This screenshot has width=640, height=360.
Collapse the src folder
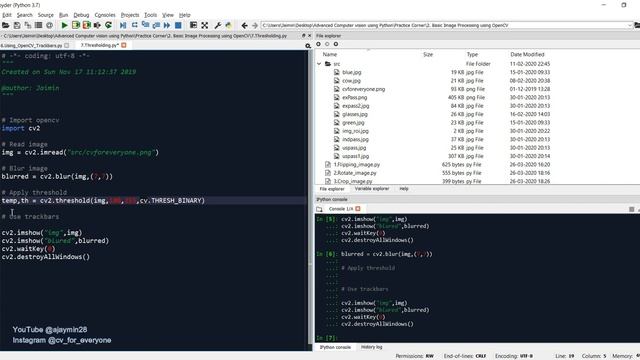[x=319, y=64]
